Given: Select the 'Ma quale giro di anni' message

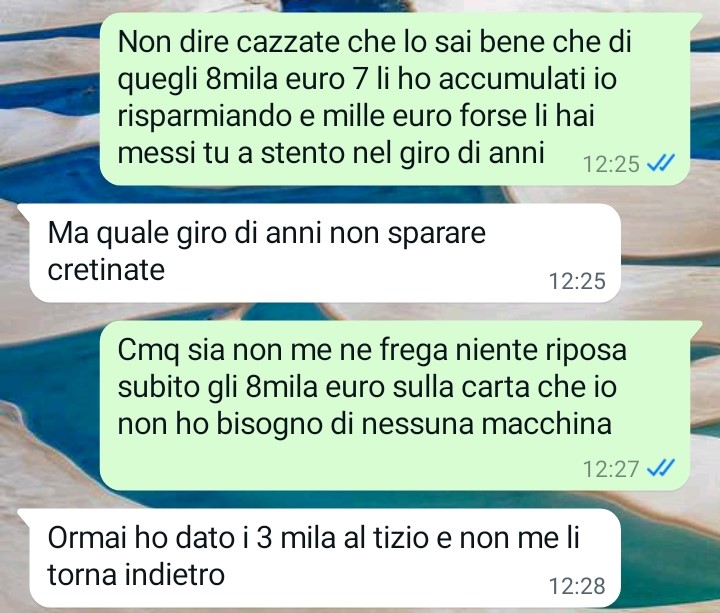Looking at the screenshot, I should pyautogui.click(x=325, y=253).
